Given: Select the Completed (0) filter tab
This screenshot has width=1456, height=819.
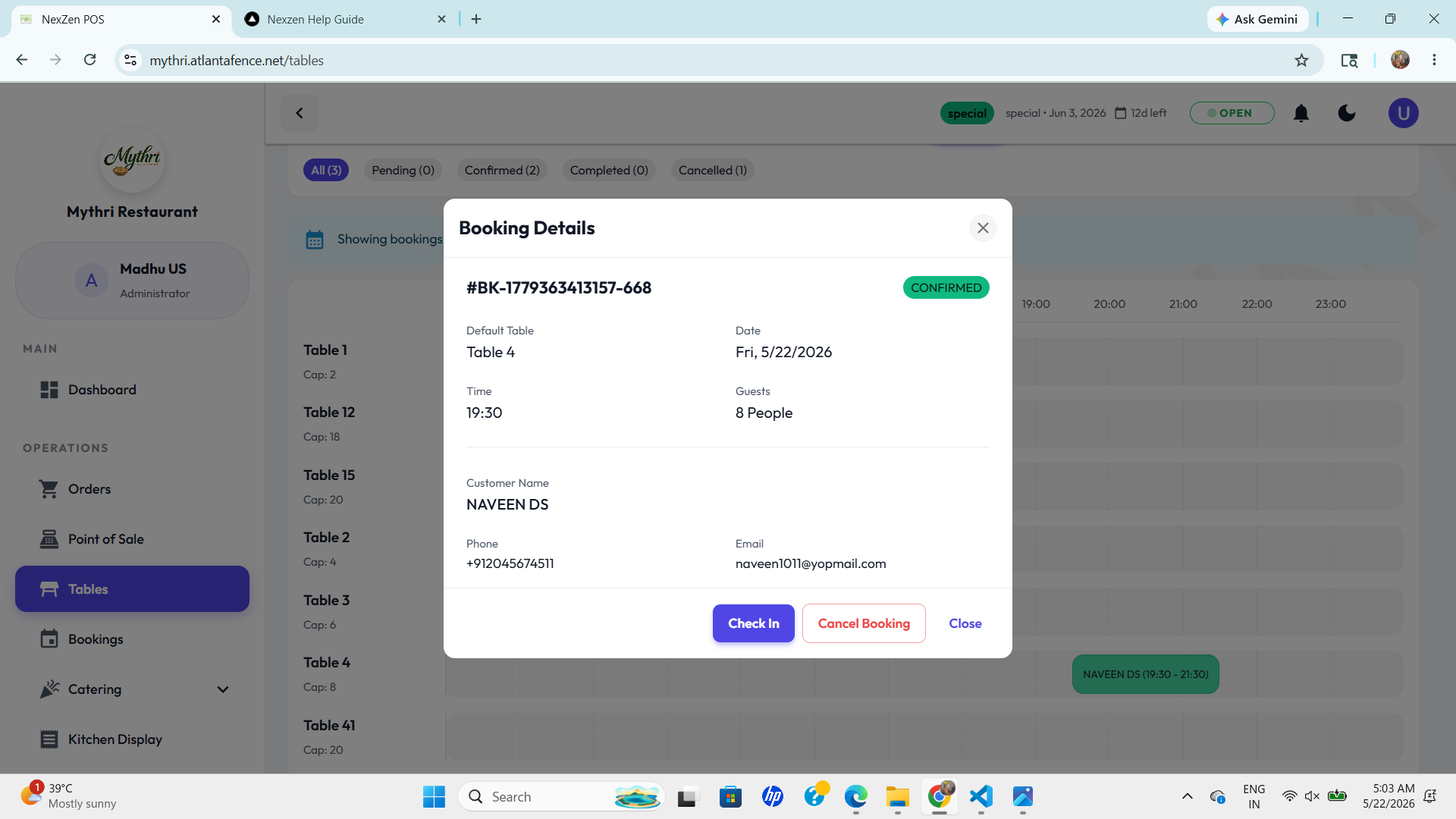Looking at the screenshot, I should point(609,170).
